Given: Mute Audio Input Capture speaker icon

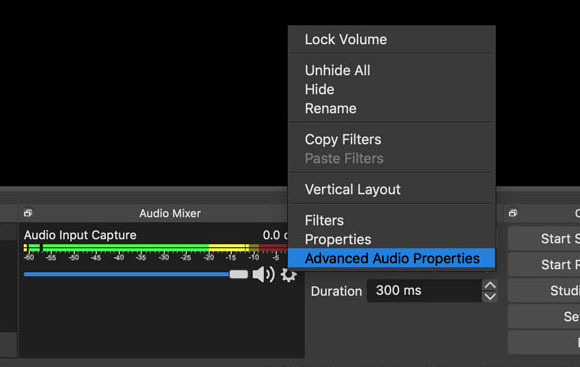Looking at the screenshot, I should (263, 274).
